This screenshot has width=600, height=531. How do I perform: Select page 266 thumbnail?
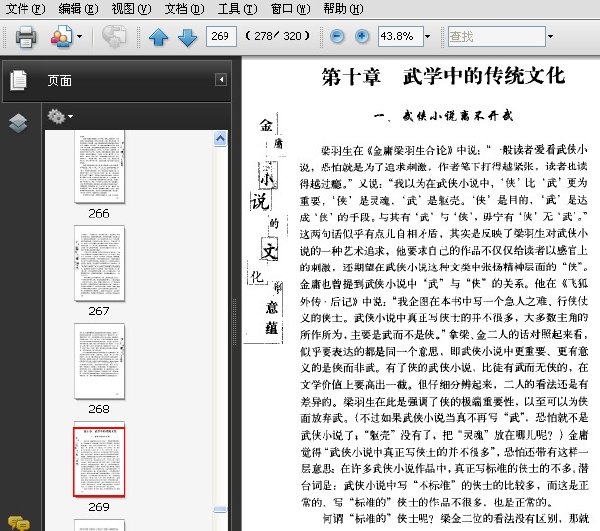(99, 167)
